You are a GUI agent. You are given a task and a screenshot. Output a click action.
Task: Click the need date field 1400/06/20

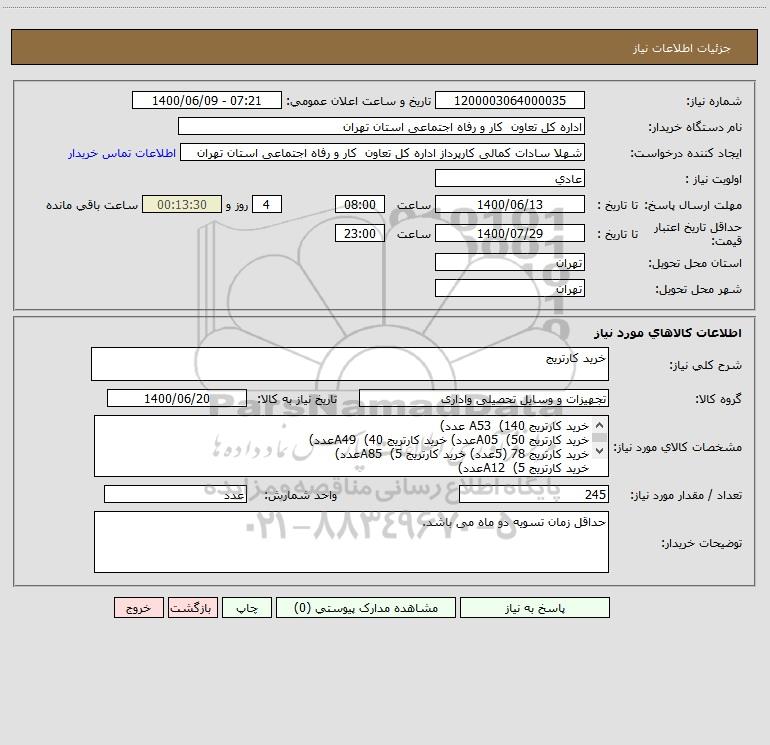(177, 398)
